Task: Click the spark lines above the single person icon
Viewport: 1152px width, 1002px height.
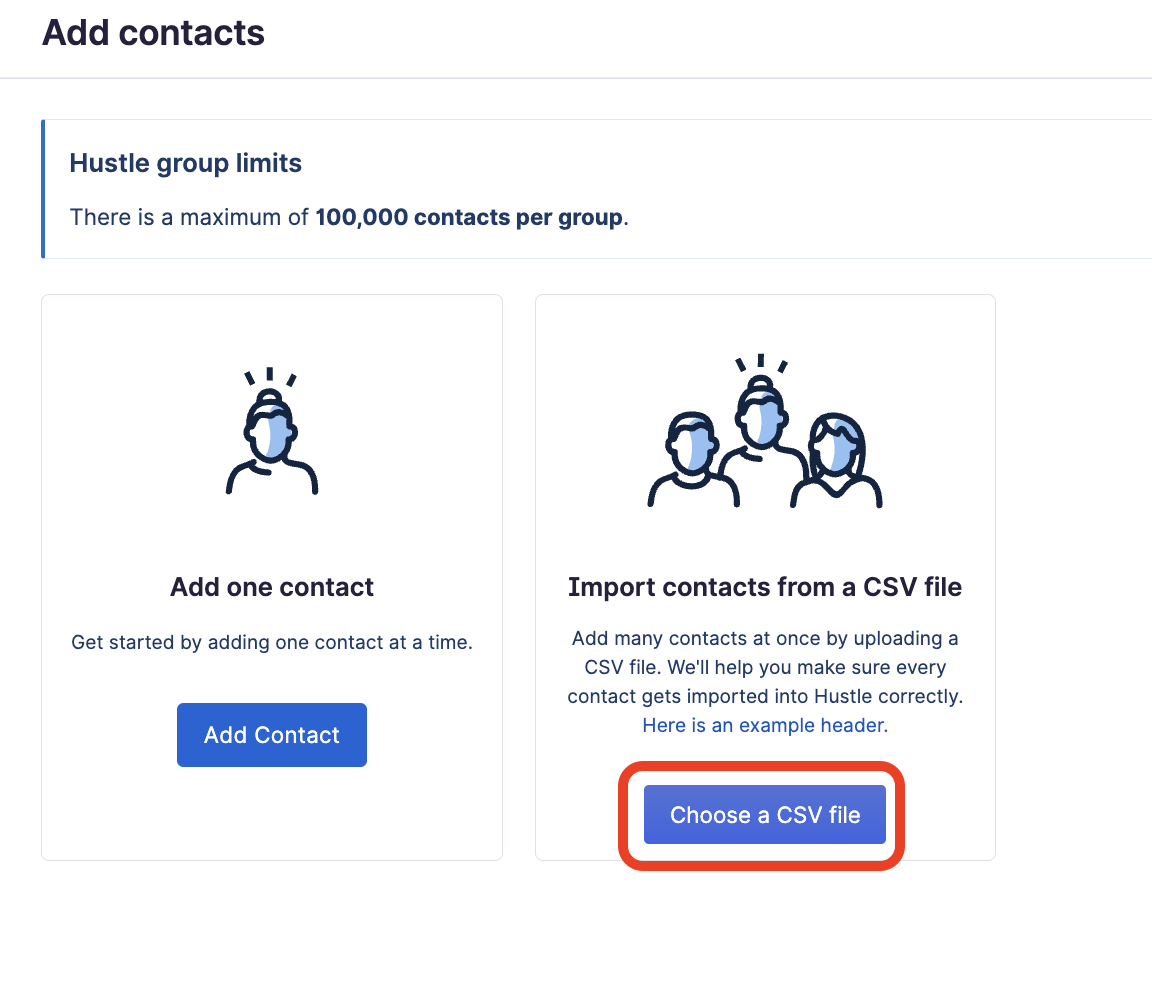Action: [270, 378]
